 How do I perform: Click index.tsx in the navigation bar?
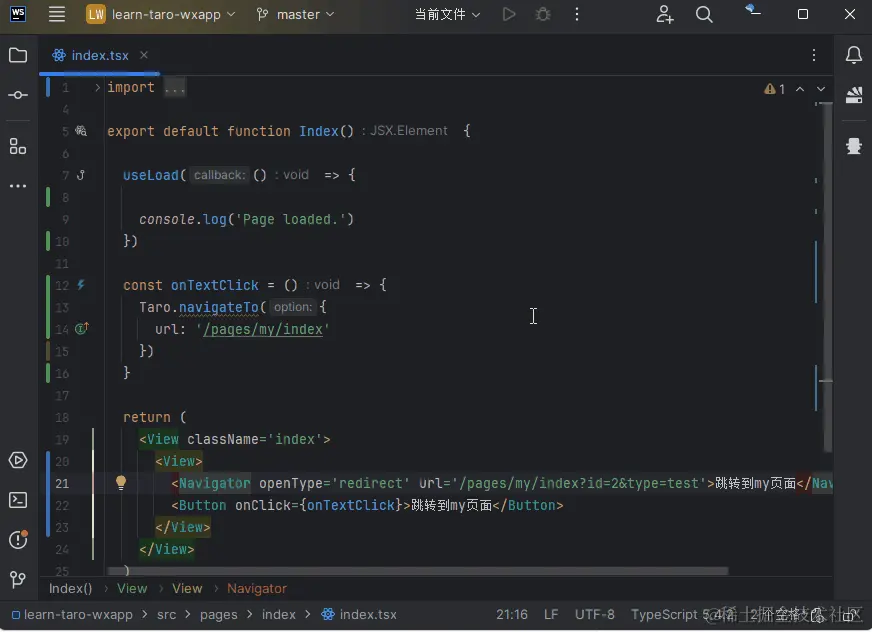click(359, 614)
